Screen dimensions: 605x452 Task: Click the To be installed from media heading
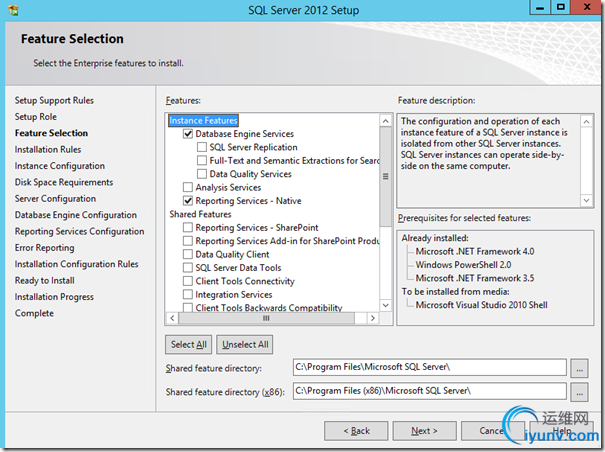(455, 291)
